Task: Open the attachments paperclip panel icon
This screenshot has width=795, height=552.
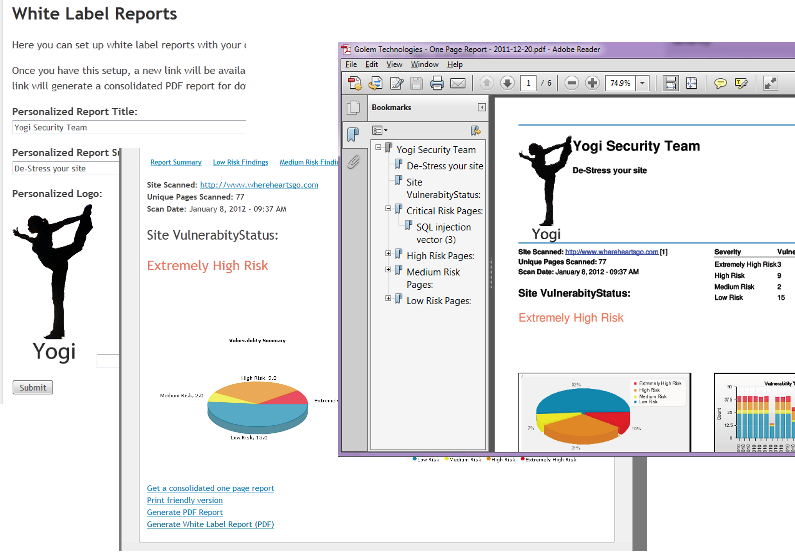Action: tap(353, 162)
